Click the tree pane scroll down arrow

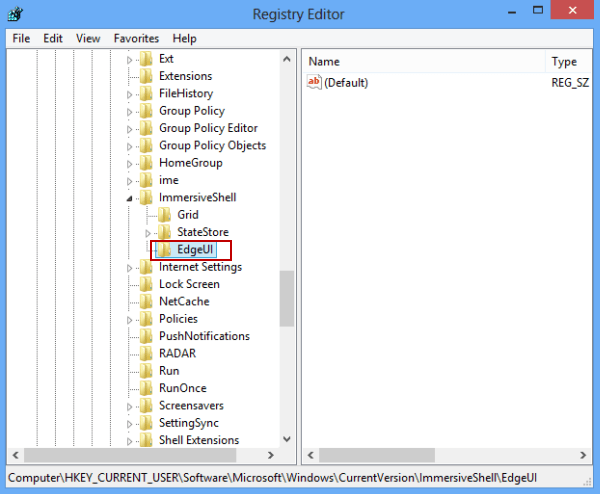287,439
